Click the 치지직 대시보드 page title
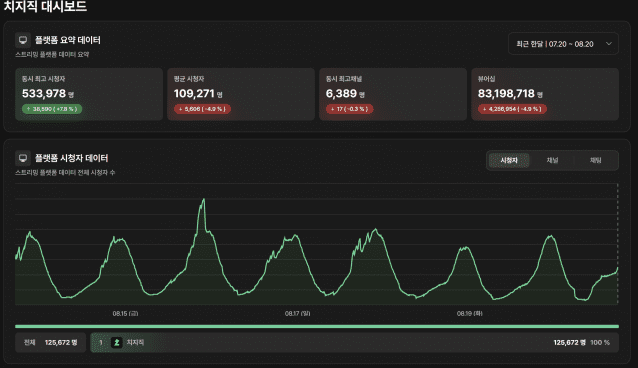This screenshot has width=638, height=368. tap(45, 6)
